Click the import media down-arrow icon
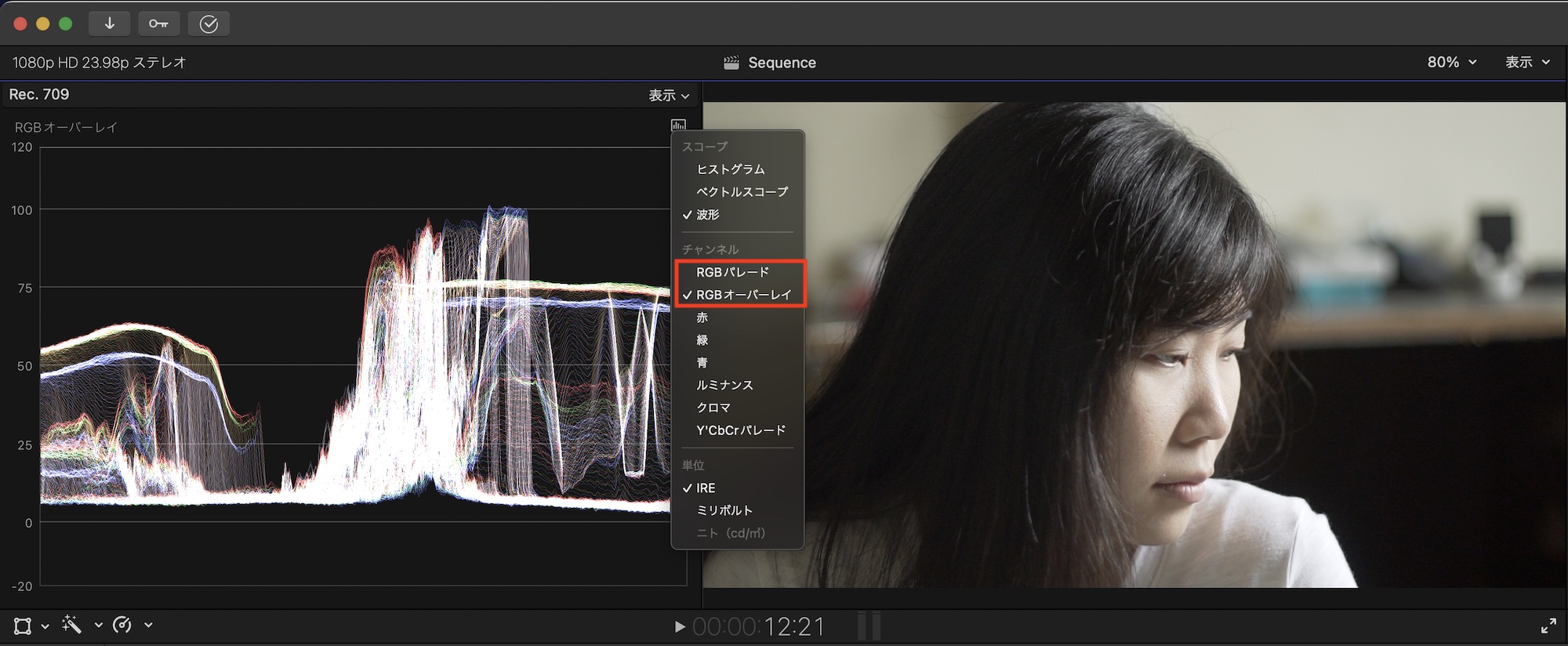 (x=109, y=24)
